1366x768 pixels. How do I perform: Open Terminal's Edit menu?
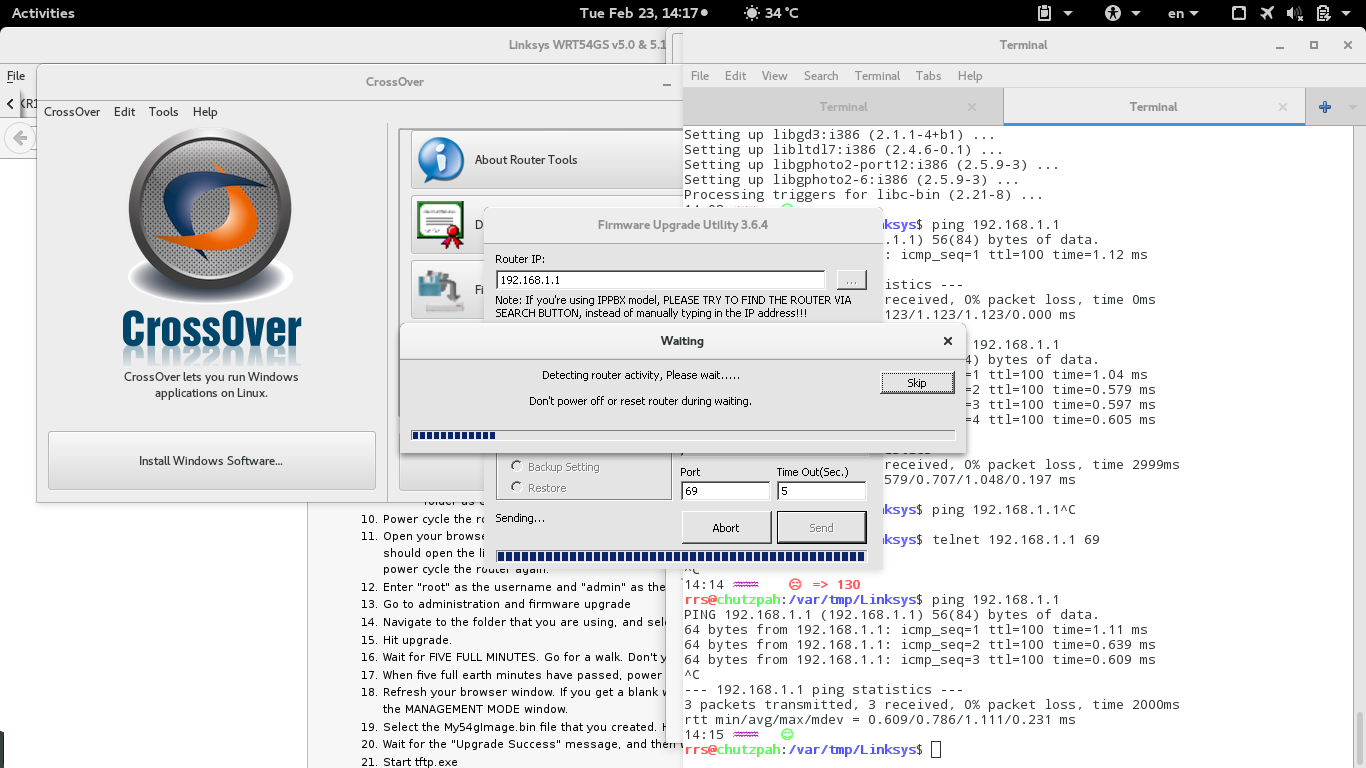pos(735,76)
